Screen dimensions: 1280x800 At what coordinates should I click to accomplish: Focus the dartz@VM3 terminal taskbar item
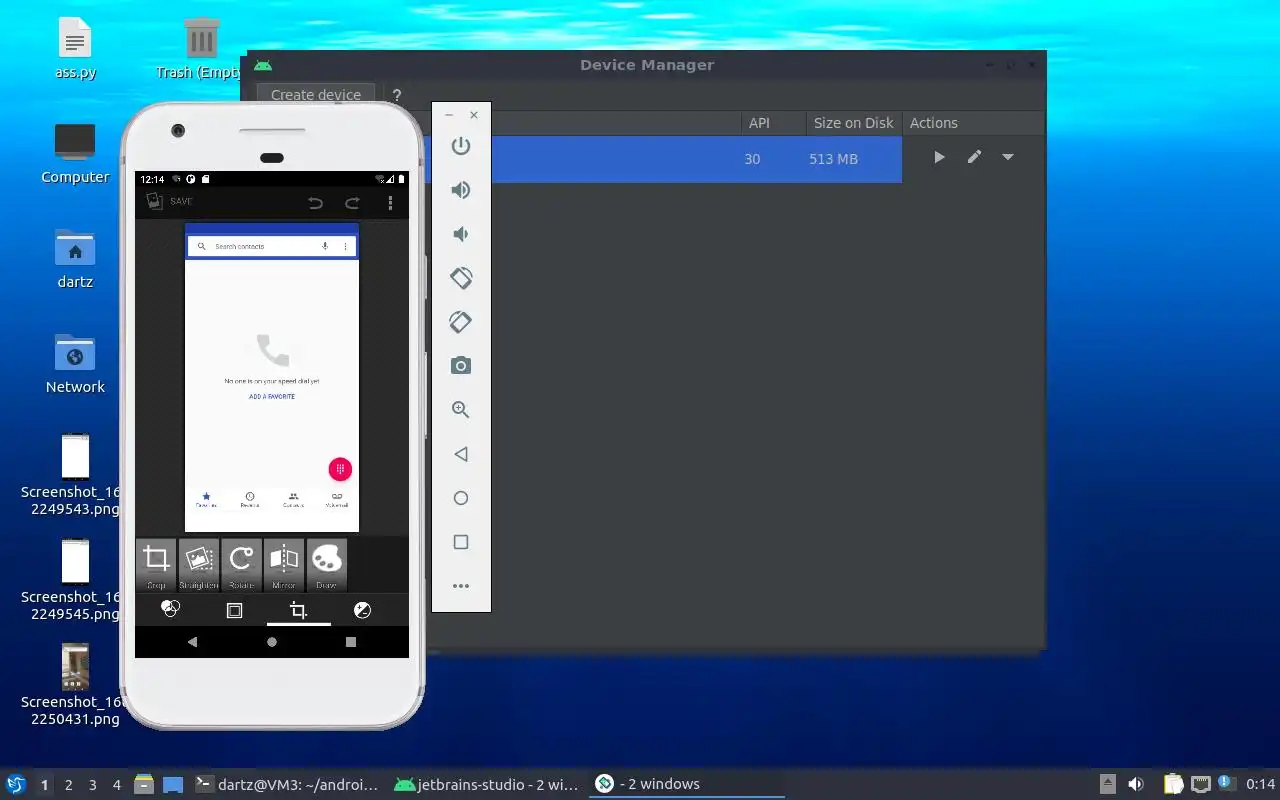(x=287, y=785)
